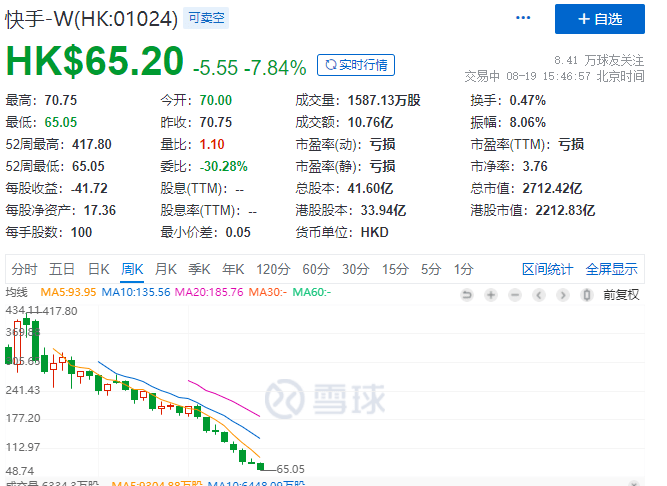Toggle the MA20 moving average indicator
Image resolution: width=667 pixels, height=486 pixels.
pyautogui.click(x=209, y=292)
